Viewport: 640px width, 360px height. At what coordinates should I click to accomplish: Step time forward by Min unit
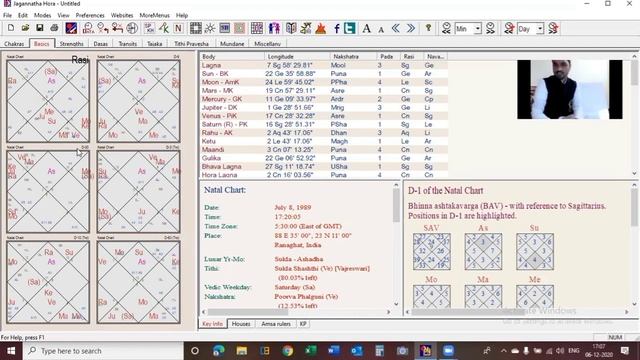click(490, 28)
